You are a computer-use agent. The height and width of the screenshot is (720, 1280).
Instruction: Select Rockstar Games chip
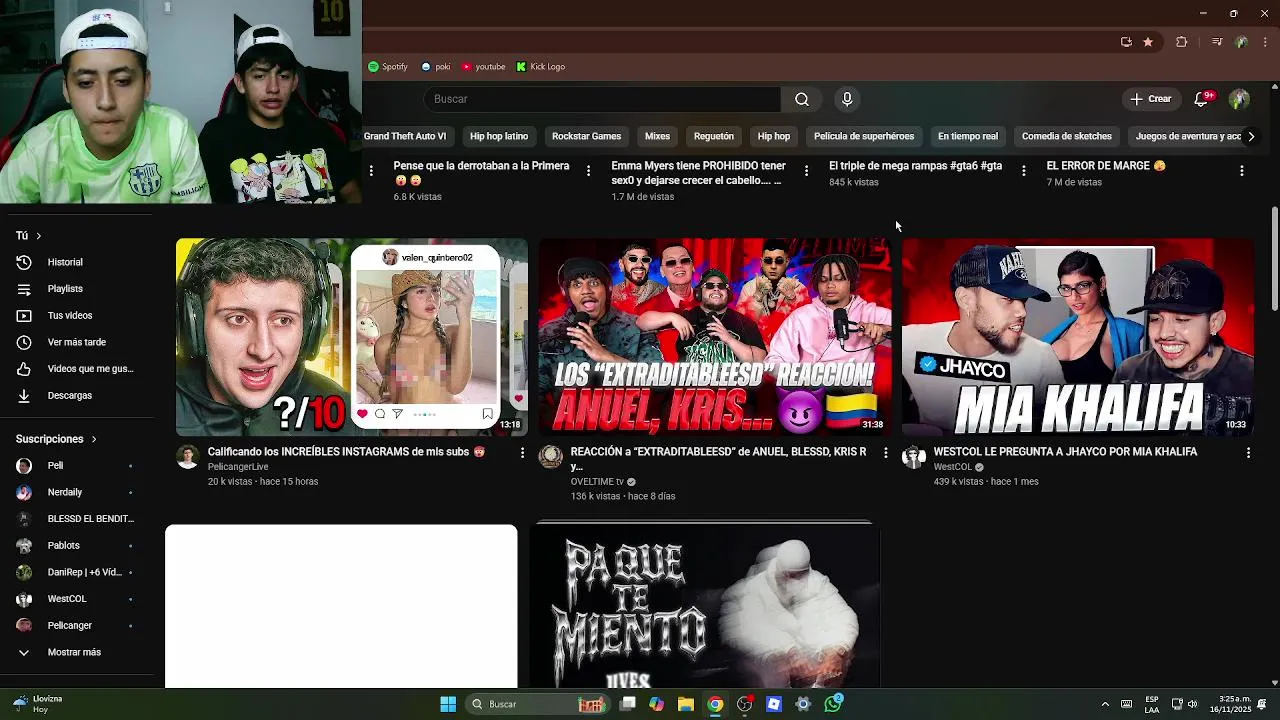click(586, 136)
